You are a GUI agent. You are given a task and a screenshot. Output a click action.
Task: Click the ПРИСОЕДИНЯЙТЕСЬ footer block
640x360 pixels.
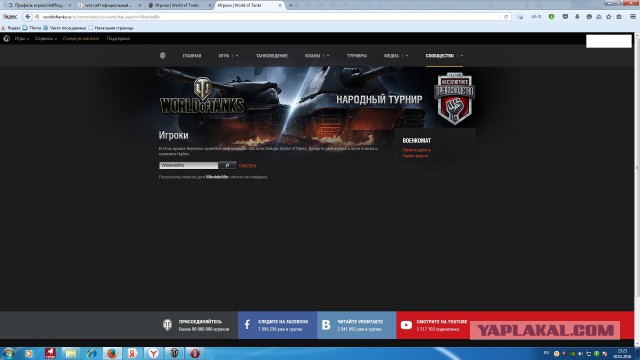click(x=198, y=325)
